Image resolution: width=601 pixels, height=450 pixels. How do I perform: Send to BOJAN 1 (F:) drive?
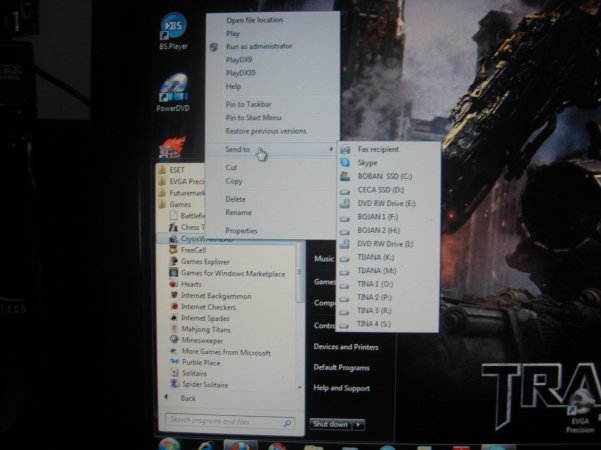click(x=388, y=217)
